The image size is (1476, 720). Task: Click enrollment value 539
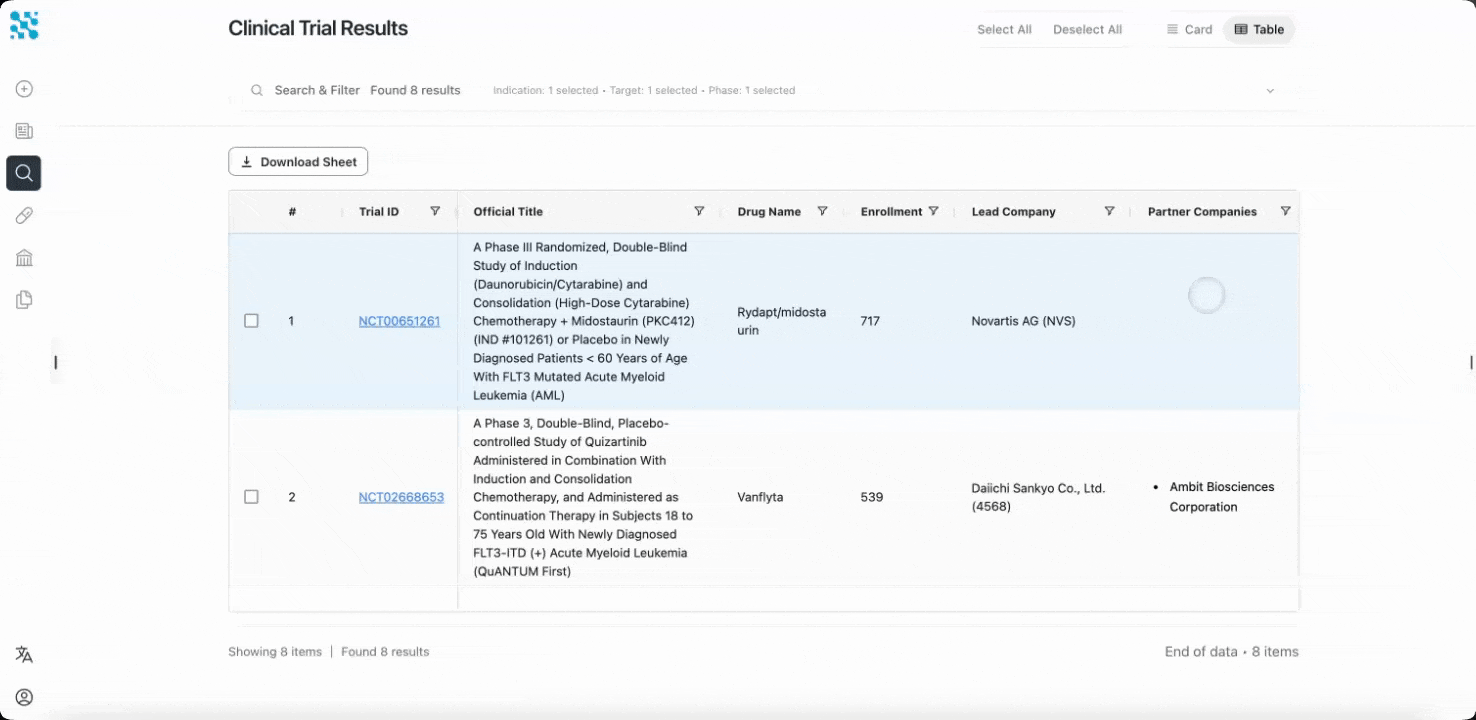pos(871,497)
